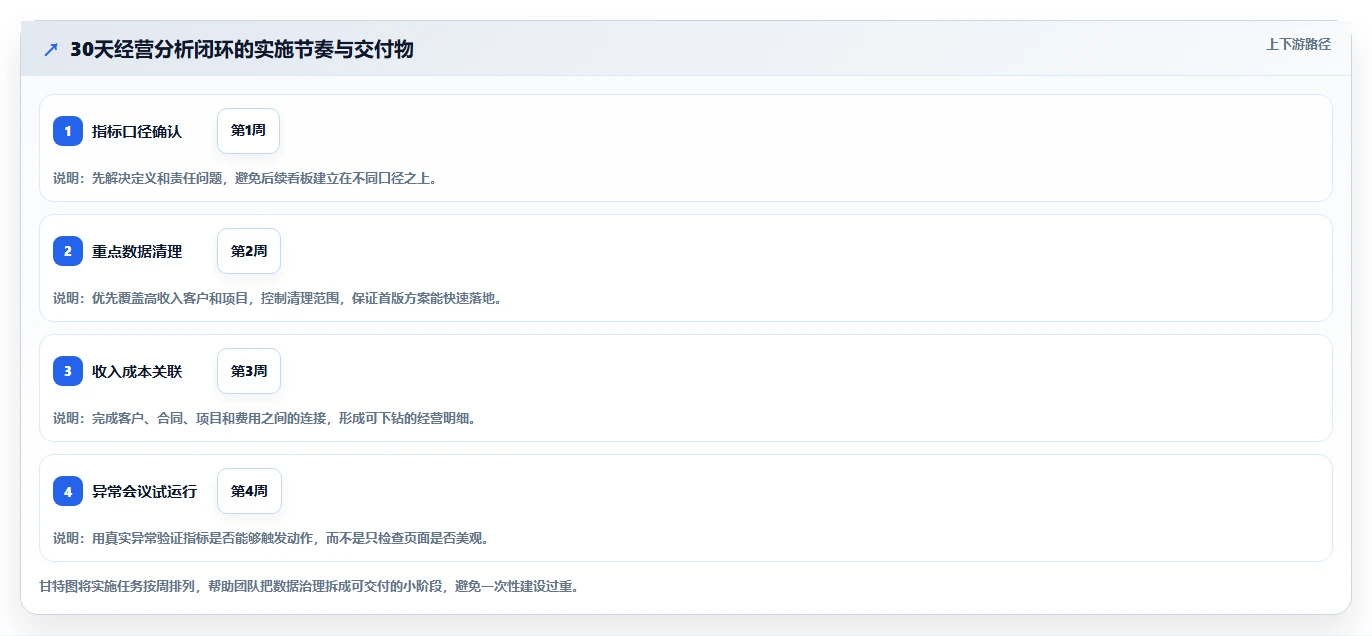This screenshot has height=636, width=1372.
Task: Click the description starting 说明：完成客户、合同、项目
Action: (266, 418)
